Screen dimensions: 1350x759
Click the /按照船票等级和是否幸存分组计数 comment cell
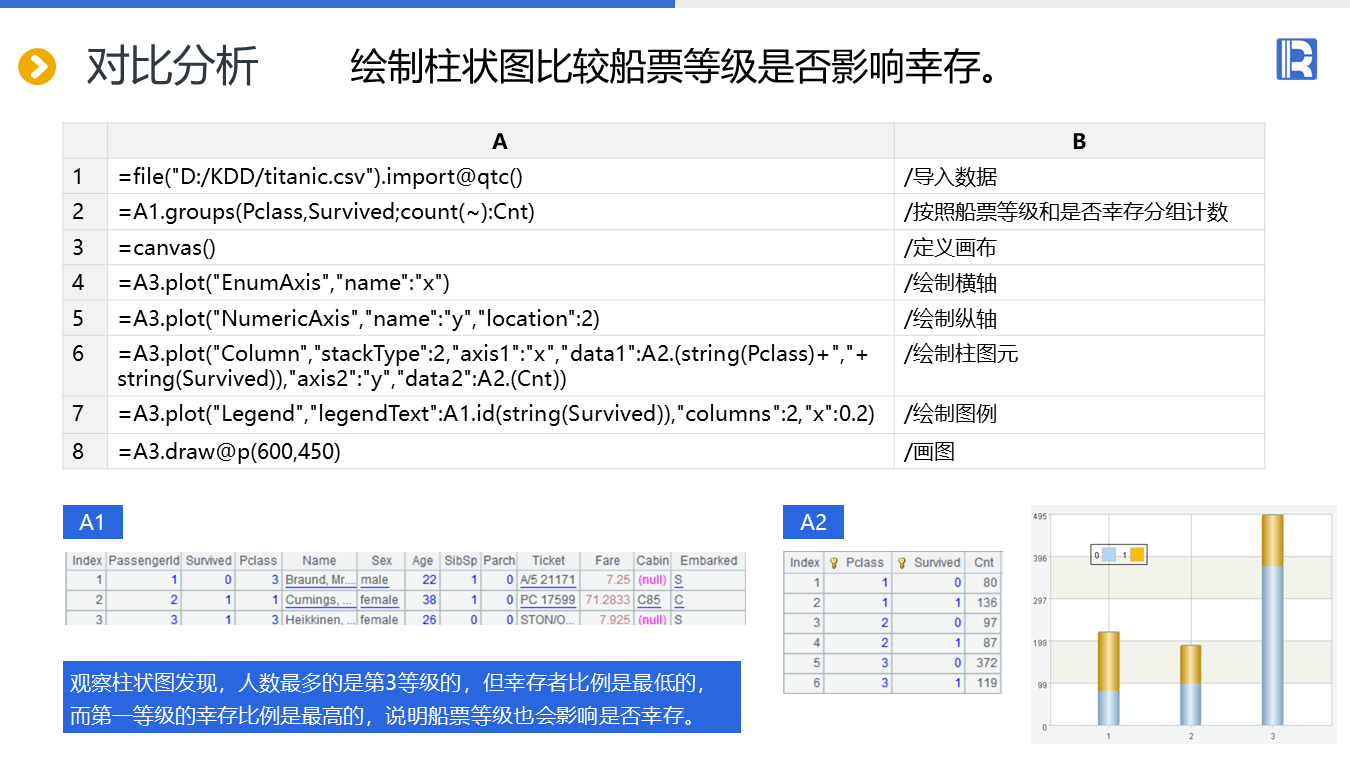click(1079, 212)
